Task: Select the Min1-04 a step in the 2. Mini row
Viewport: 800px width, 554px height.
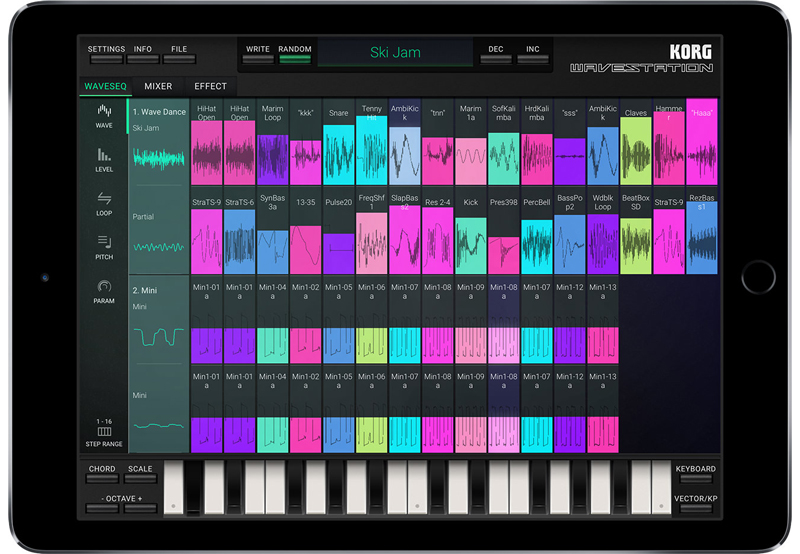Action: [272, 321]
